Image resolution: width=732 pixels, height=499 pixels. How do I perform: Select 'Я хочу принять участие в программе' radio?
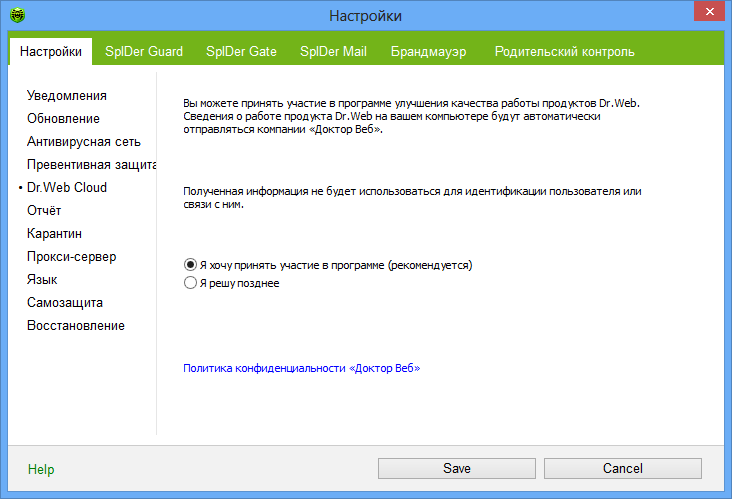[x=190, y=265]
